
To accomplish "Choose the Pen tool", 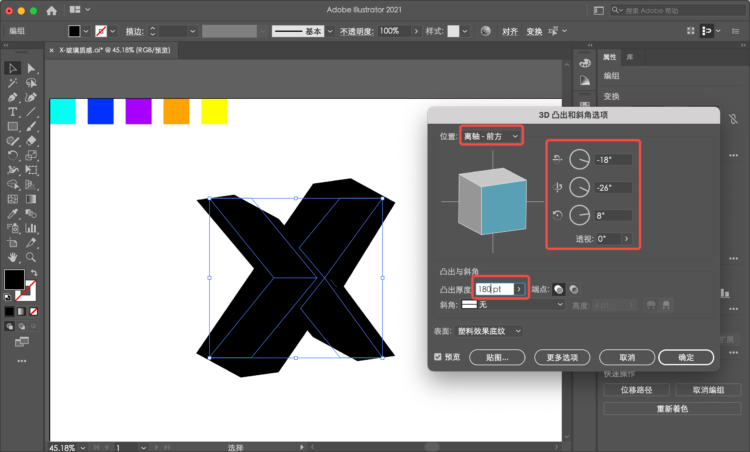I will 12,97.
